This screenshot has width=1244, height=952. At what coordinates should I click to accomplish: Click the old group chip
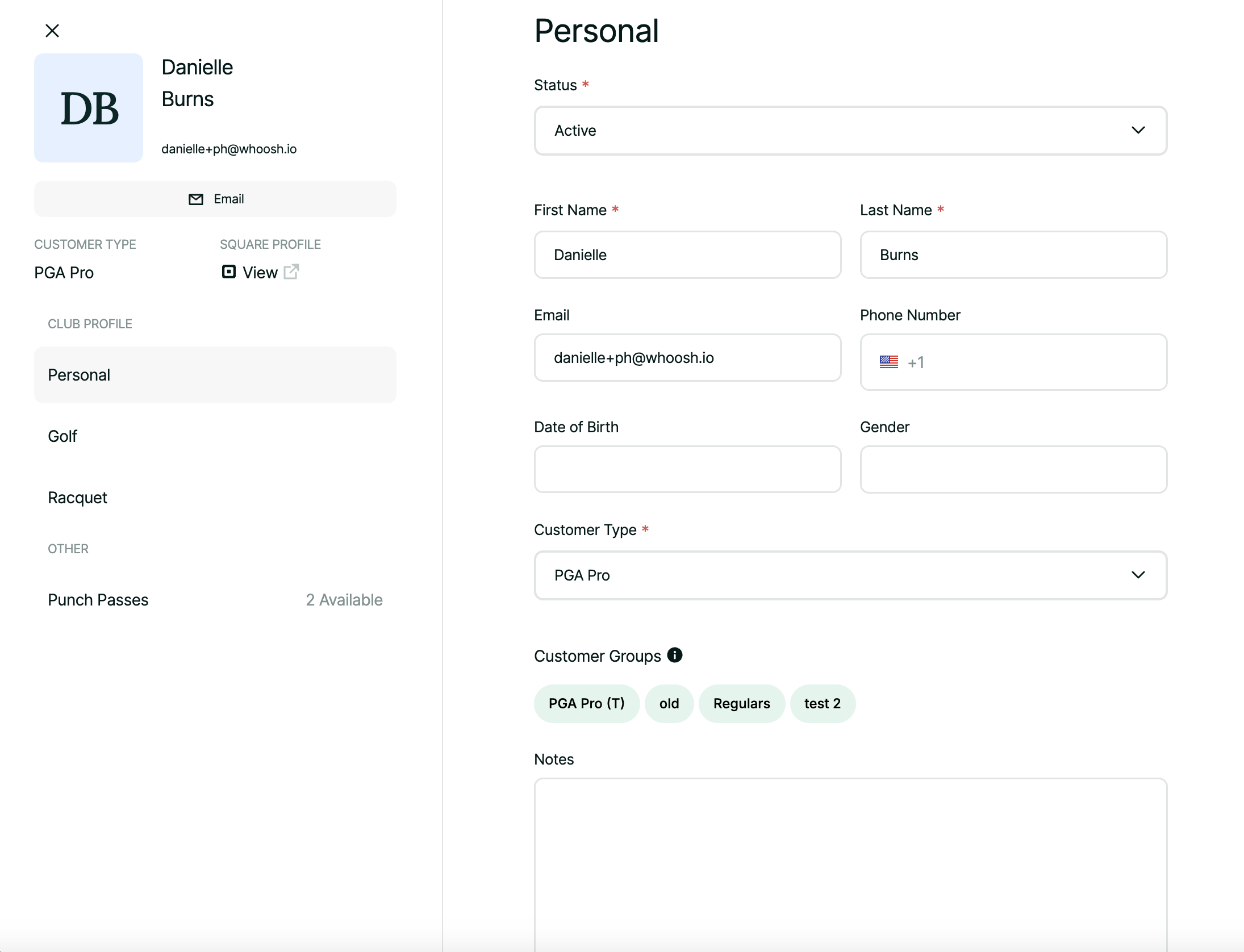(x=669, y=704)
